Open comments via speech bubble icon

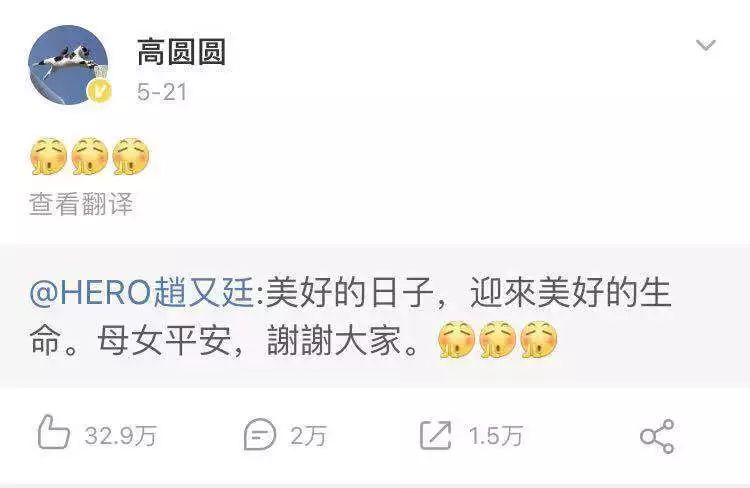point(260,434)
